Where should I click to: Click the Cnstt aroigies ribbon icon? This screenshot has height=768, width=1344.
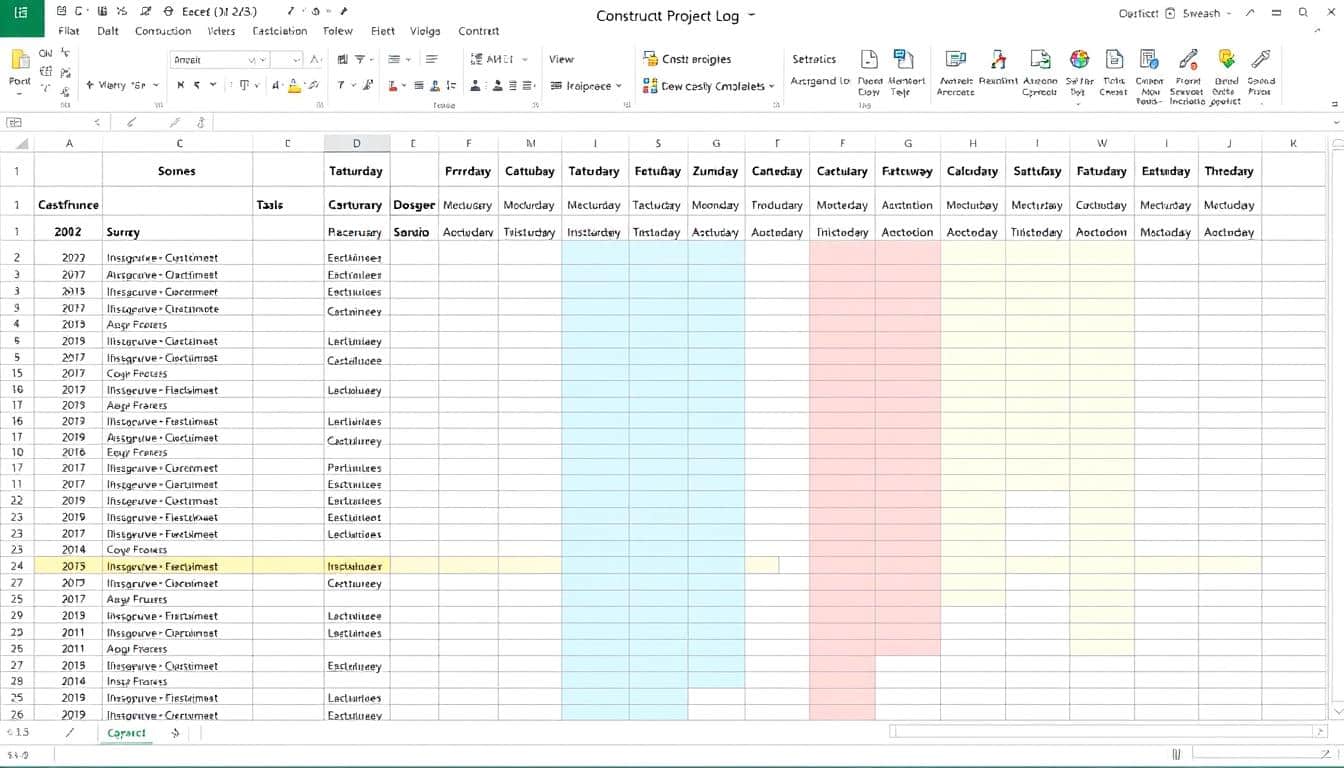pos(651,59)
